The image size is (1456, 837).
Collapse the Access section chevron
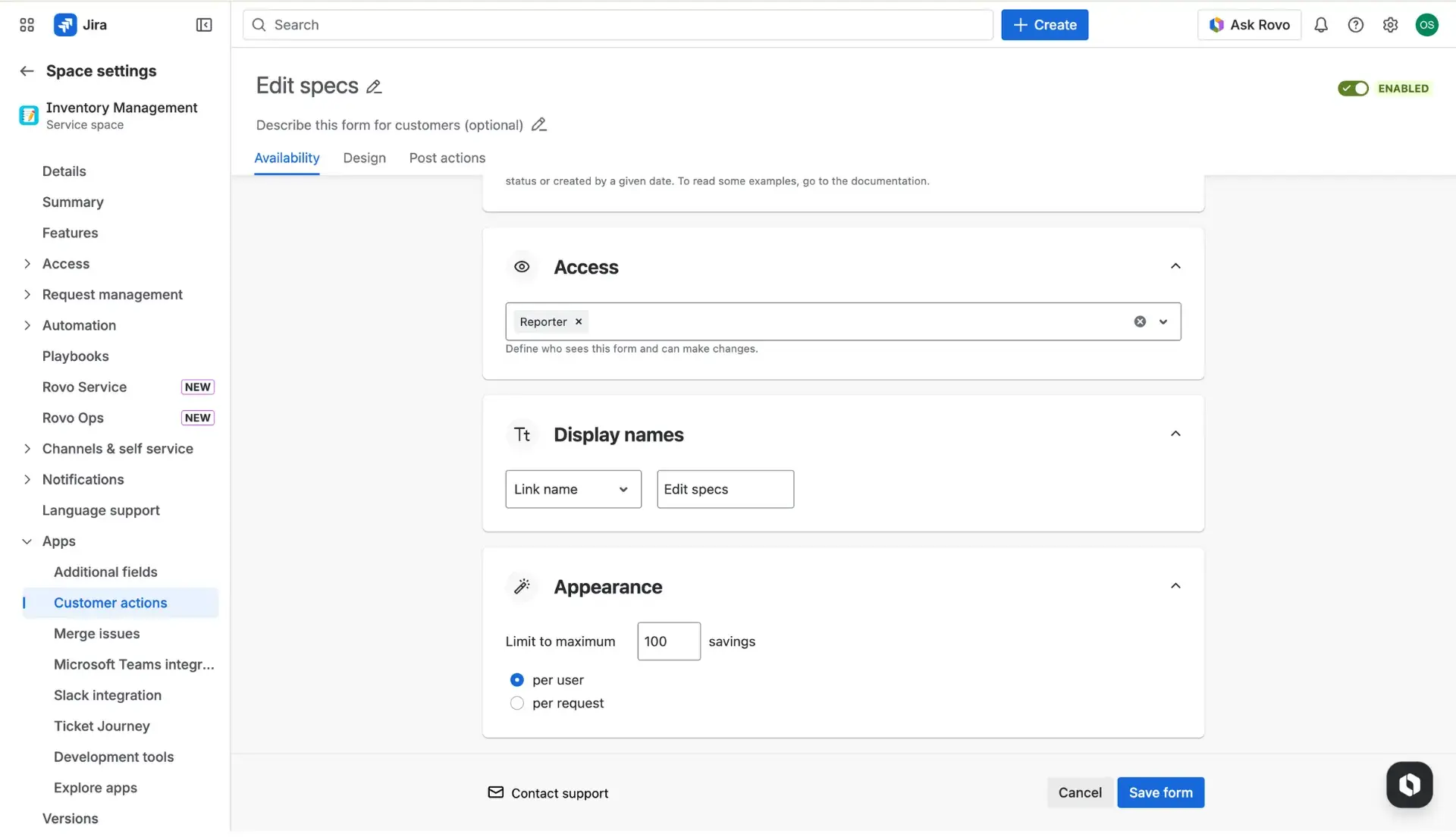[x=1175, y=266]
